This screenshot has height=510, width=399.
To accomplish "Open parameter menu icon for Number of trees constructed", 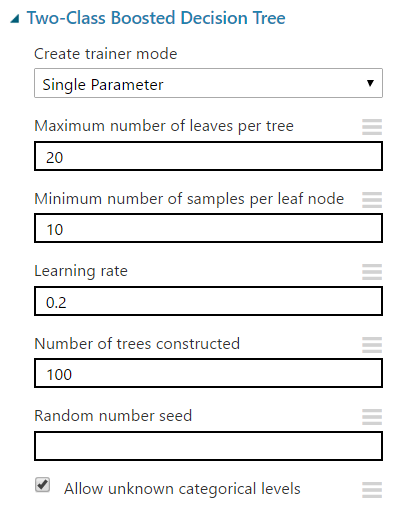I will pyautogui.click(x=372, y=345).
